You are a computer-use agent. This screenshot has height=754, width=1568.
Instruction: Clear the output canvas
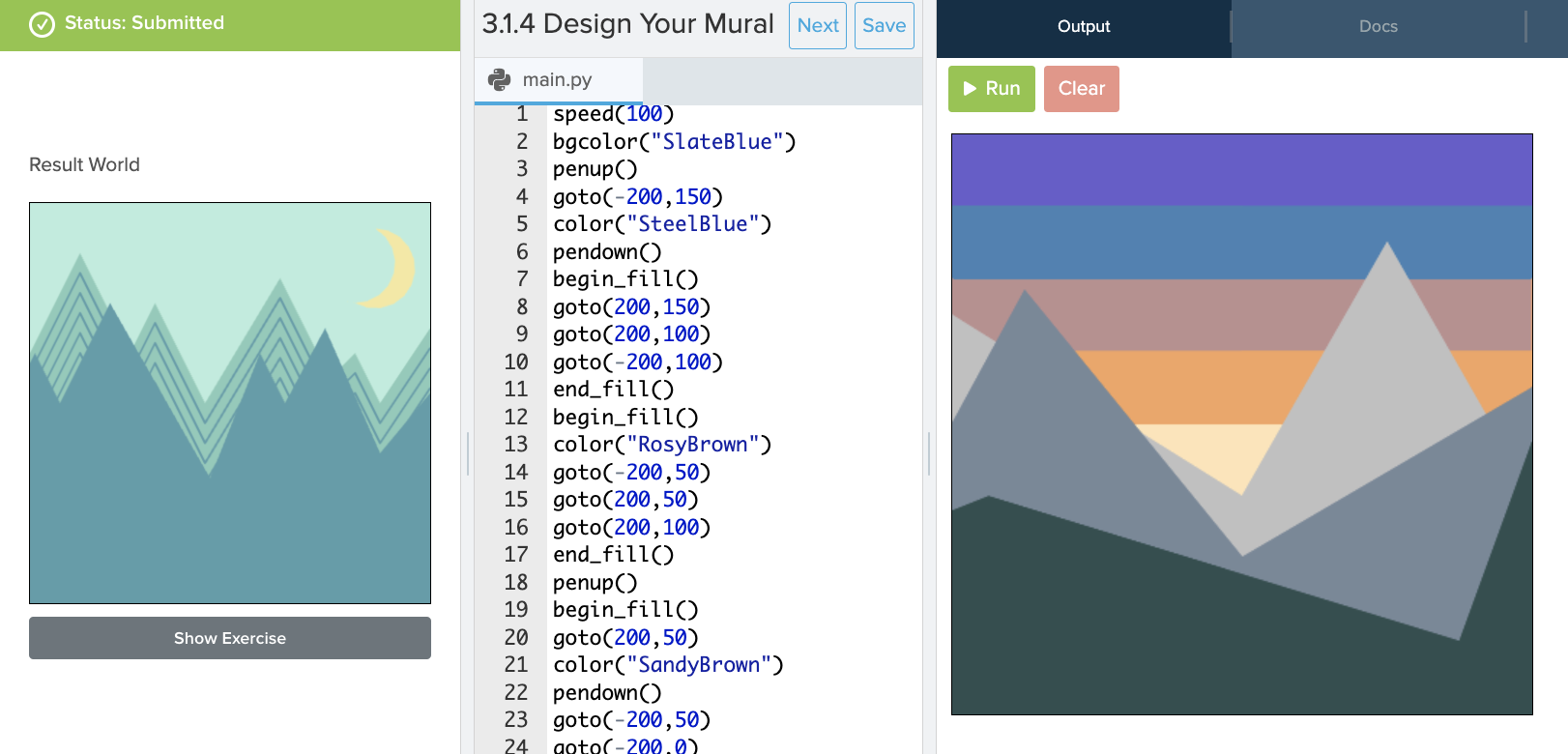click(1081, 89)
